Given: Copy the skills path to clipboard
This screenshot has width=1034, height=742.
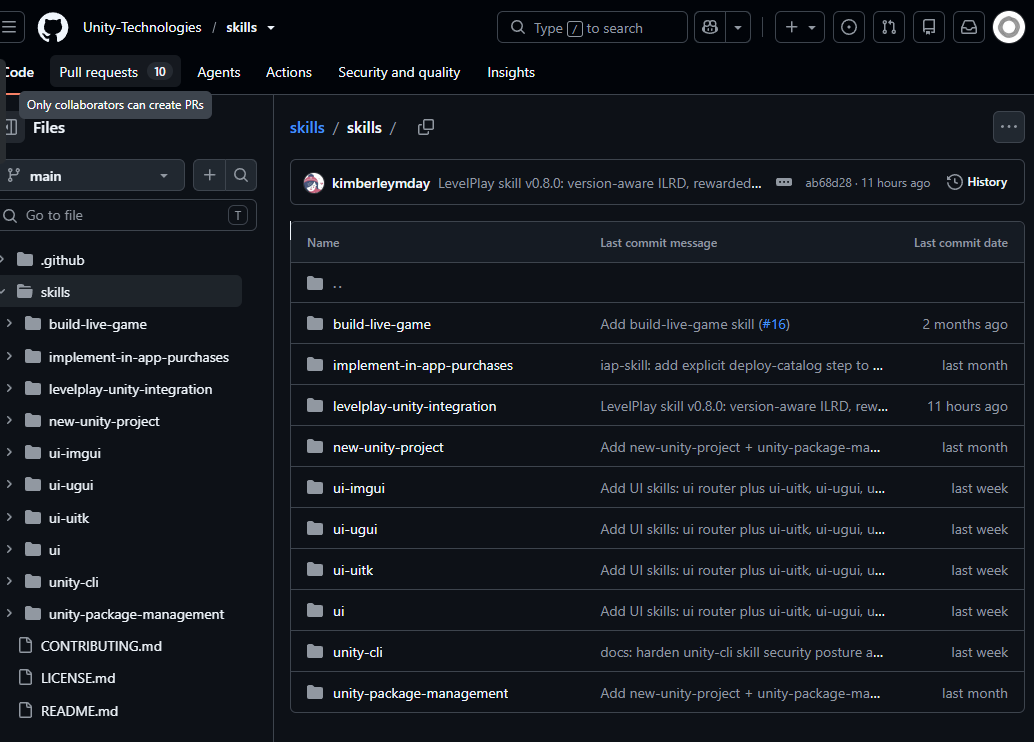Looking at the screenshot, I should click(426, 127).
